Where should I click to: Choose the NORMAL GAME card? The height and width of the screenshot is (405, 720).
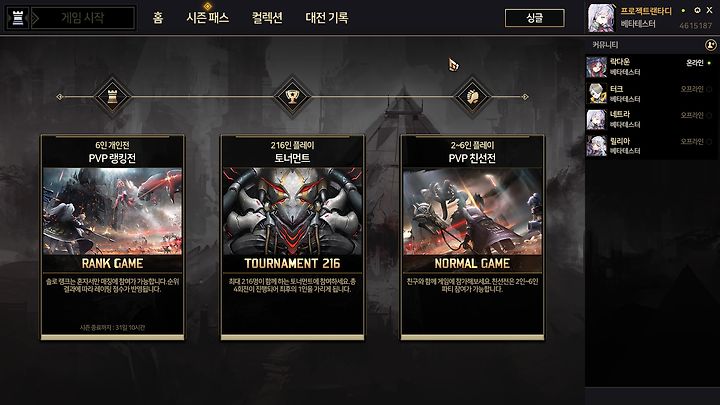(x=472, y=237)
